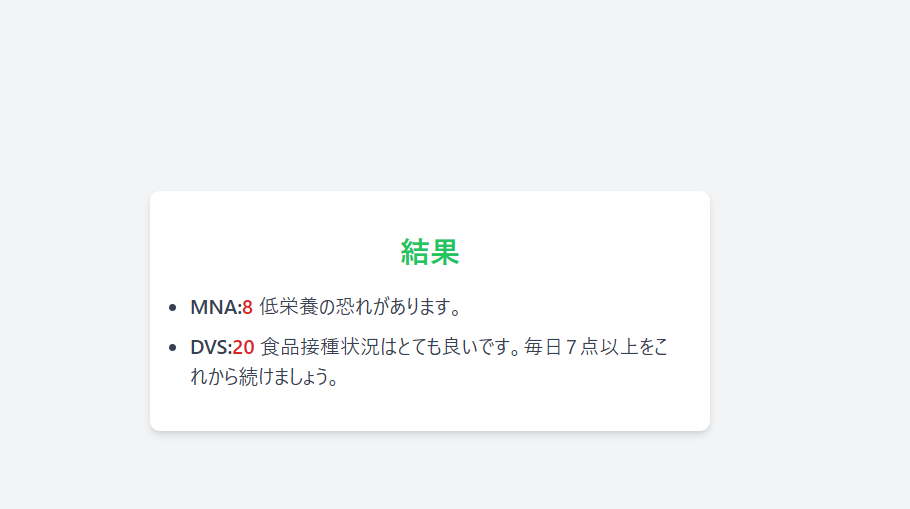Click the bold DVS: label
910x509 pixels.
[x=211, y=347]
